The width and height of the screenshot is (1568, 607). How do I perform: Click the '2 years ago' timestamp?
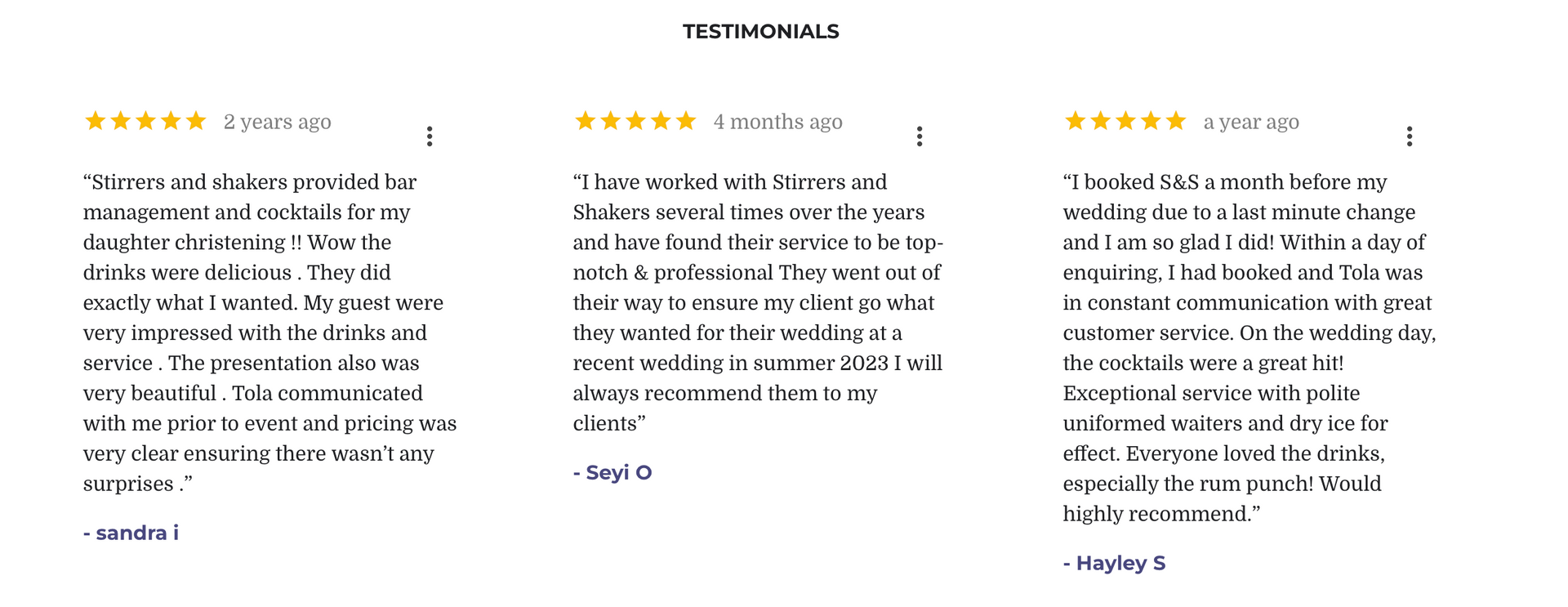click(x=278, y=123)
